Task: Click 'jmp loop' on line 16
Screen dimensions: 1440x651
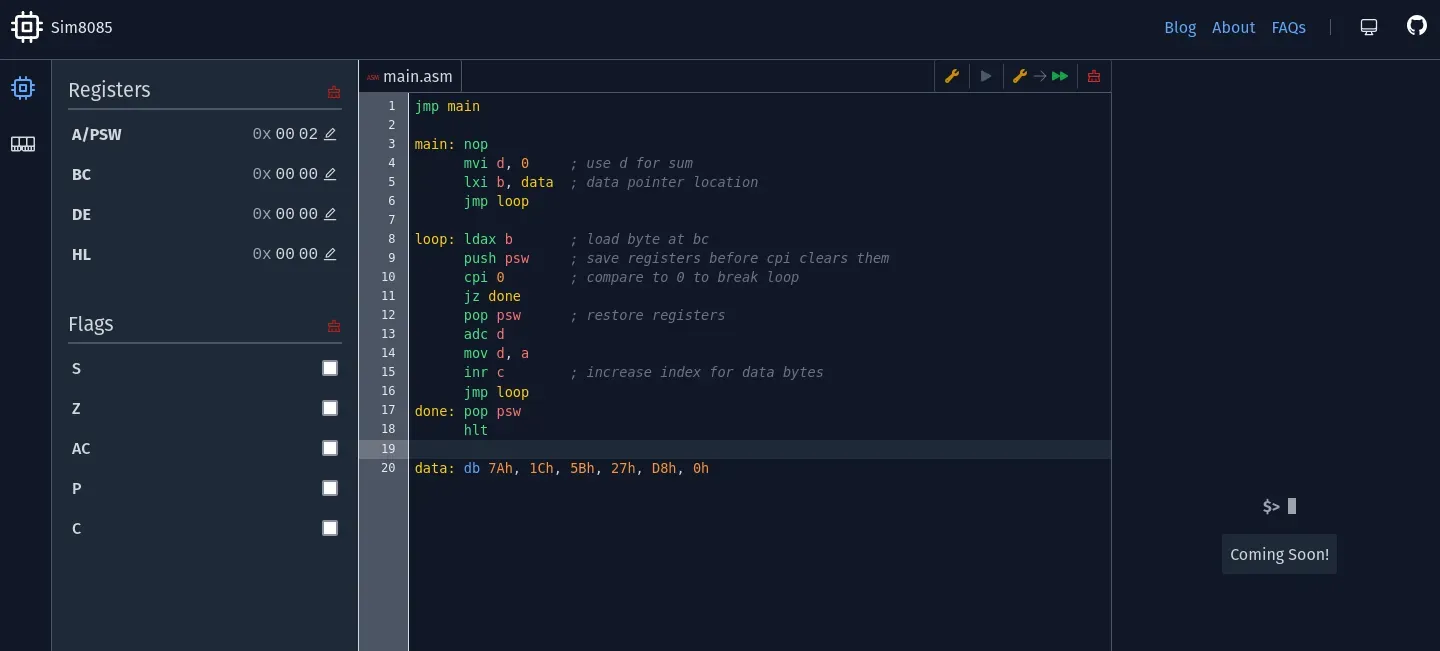Action: (496, 392)
